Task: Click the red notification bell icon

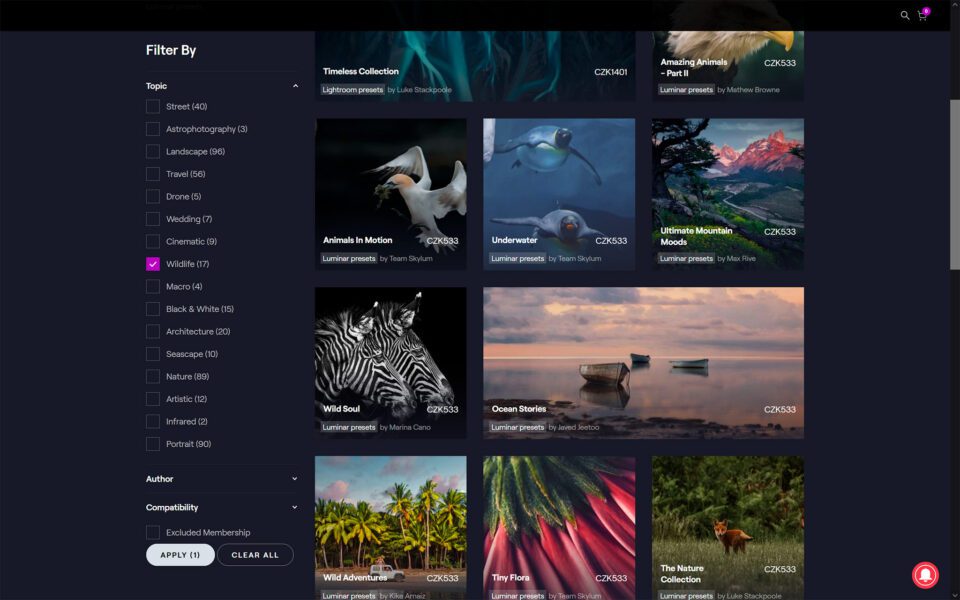Action: coord(926,575)
